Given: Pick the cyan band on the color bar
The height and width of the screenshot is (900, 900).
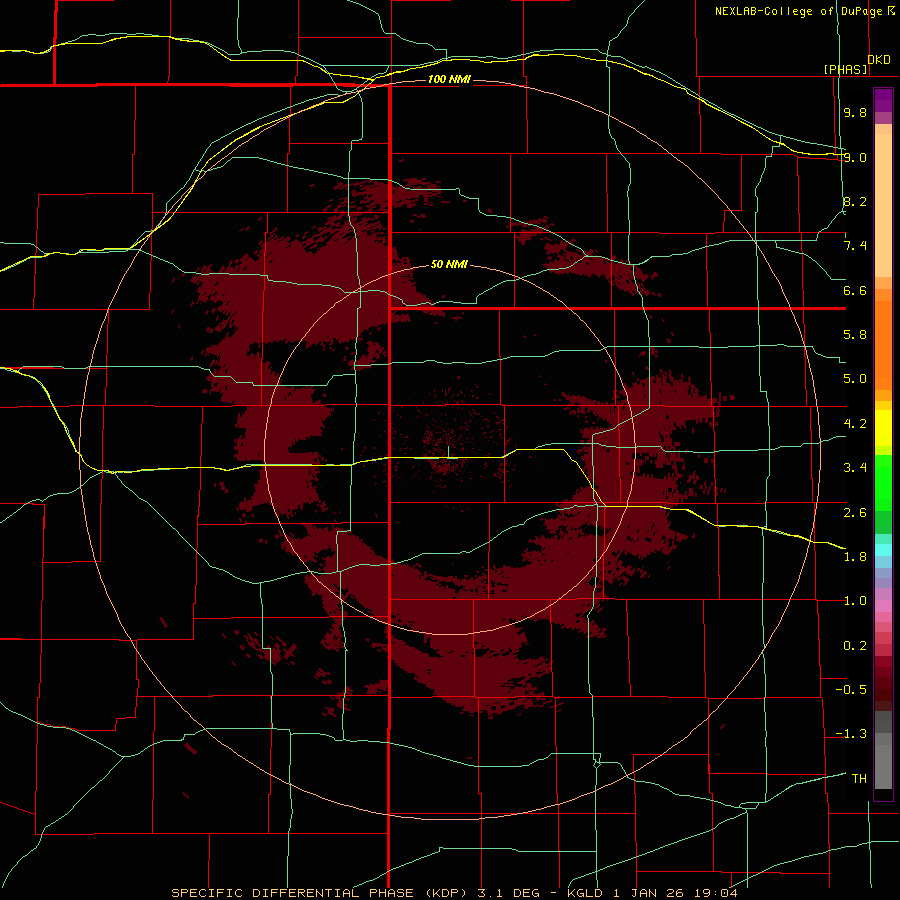Looking at the screenshot, I should click(883, 550).
